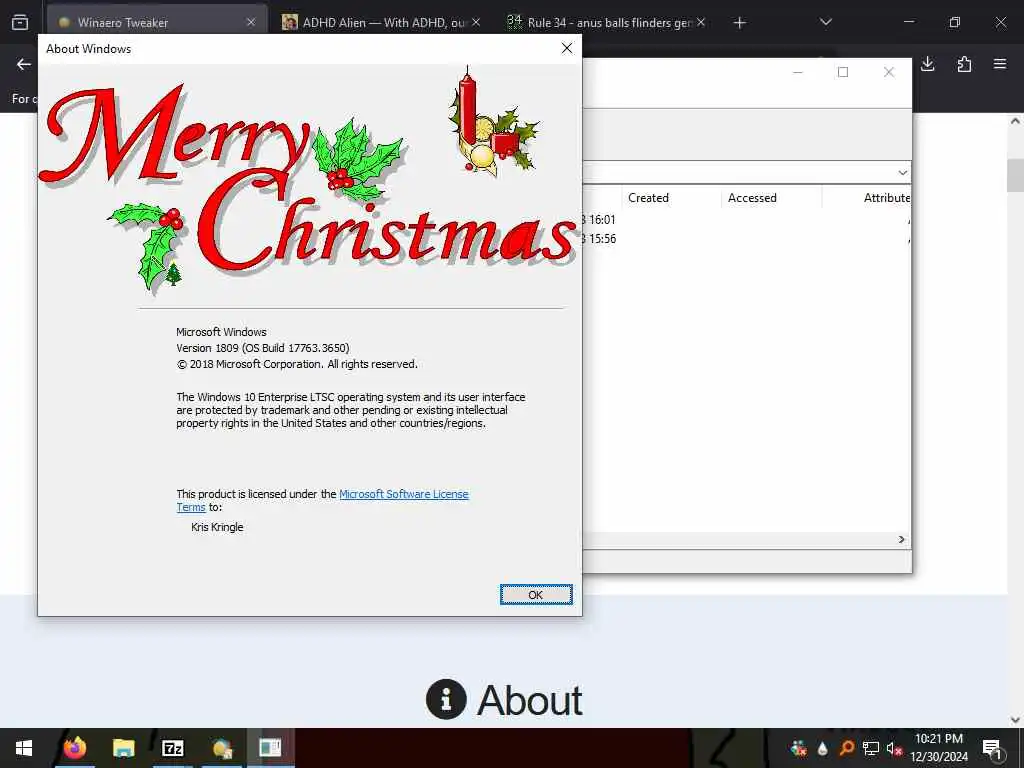Image resolution: width=1024 pixels, height=768 pixels.
Task: Click the multicolored tray icon with red X
Action: pyautogui.click(x=799, y=748)
